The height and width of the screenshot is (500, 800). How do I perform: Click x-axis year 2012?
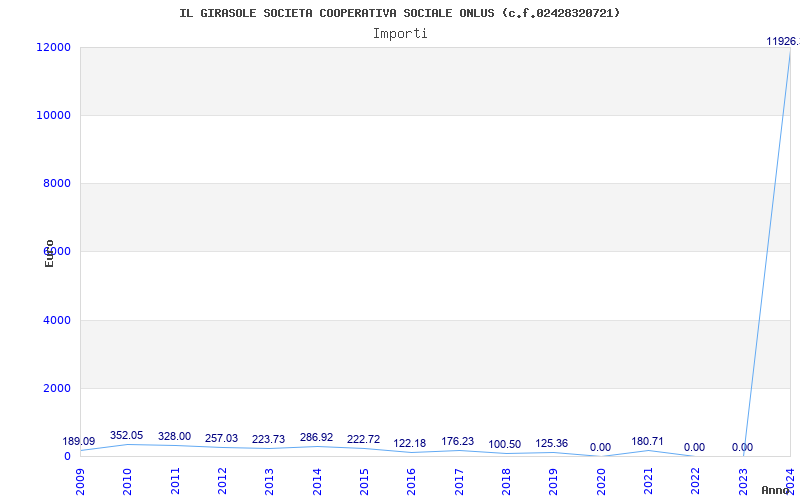(x=222, y=482)
